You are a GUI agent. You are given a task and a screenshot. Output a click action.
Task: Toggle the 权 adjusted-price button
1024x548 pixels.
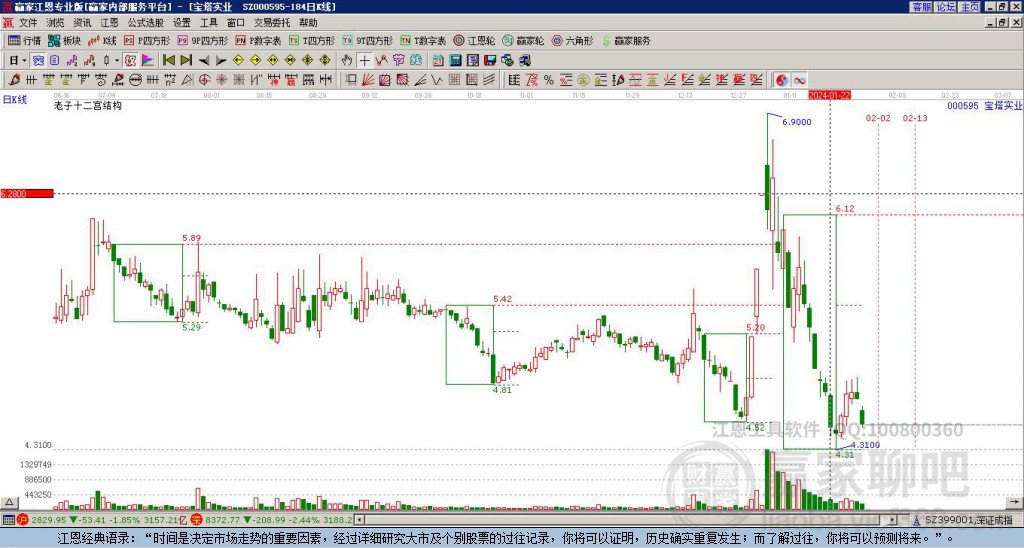coord(130,61)
